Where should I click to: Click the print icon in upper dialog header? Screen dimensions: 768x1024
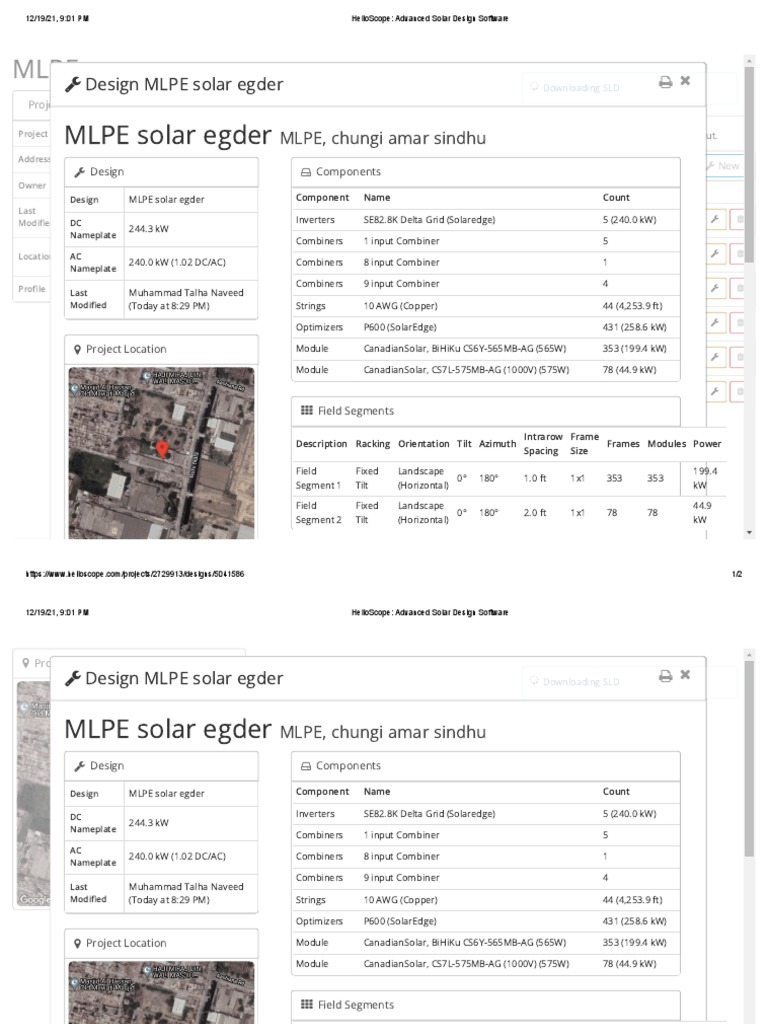point(665,82)
